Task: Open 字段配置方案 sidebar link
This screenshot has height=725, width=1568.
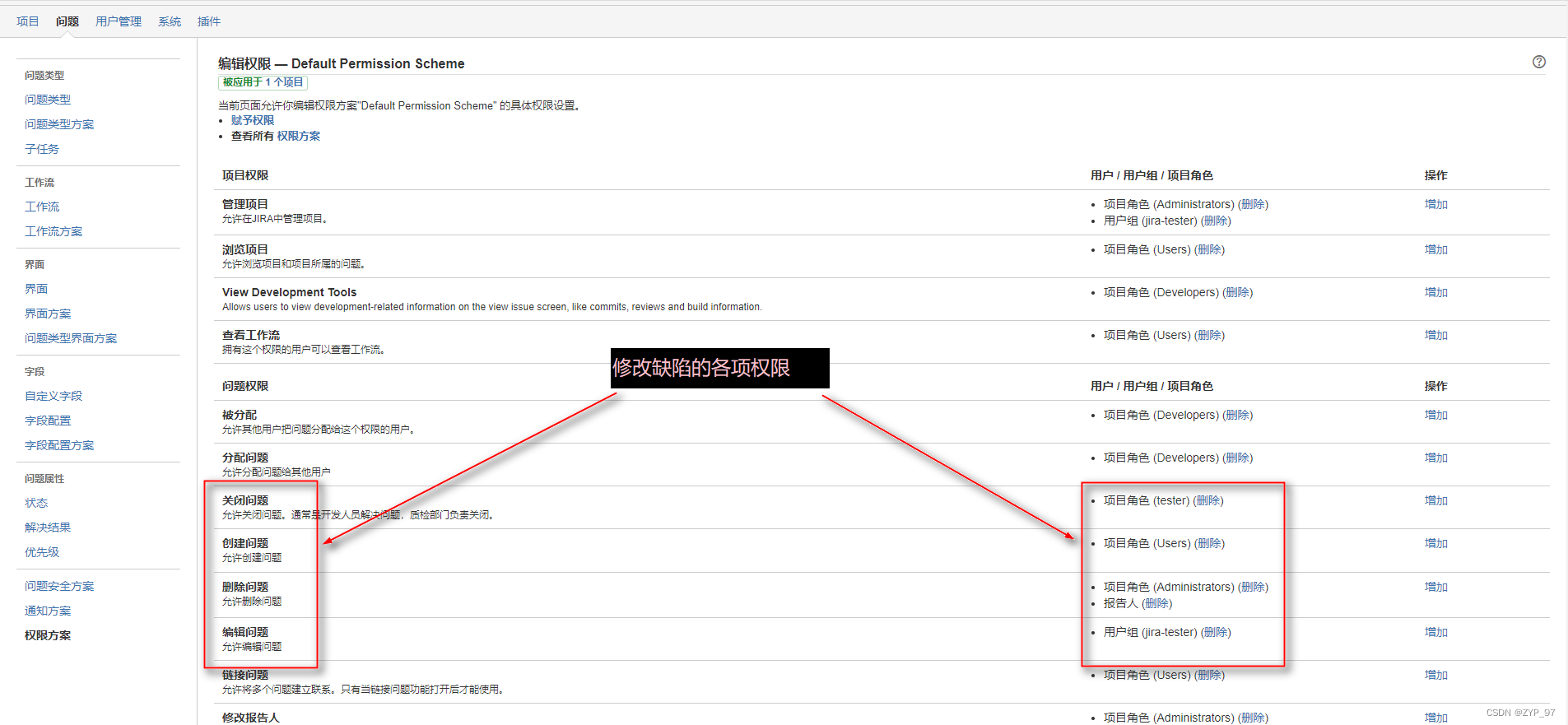Action: tap(59, 445)
